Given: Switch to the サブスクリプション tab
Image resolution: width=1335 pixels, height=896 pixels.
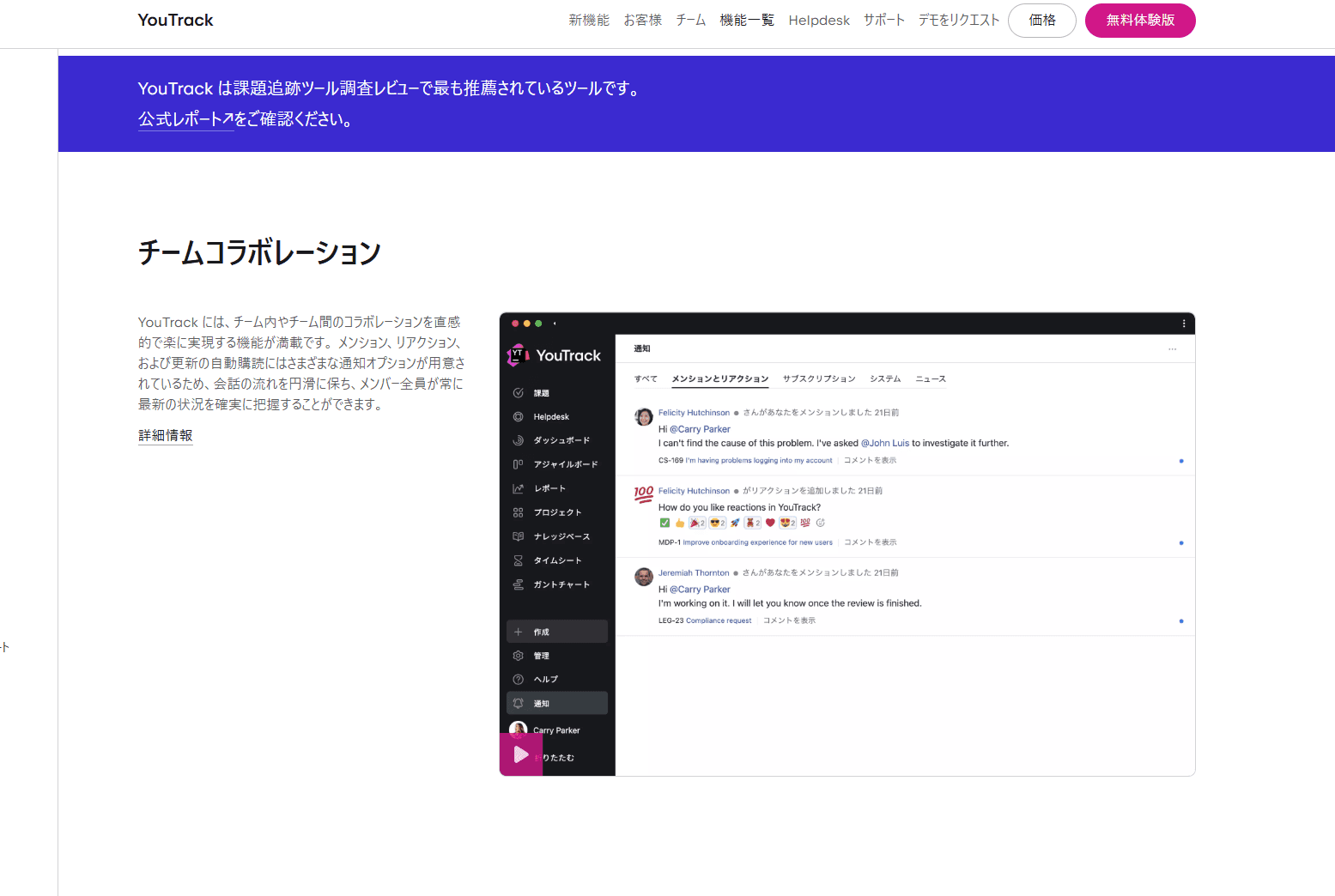Looking at the screenshot, I should [819, 378].
